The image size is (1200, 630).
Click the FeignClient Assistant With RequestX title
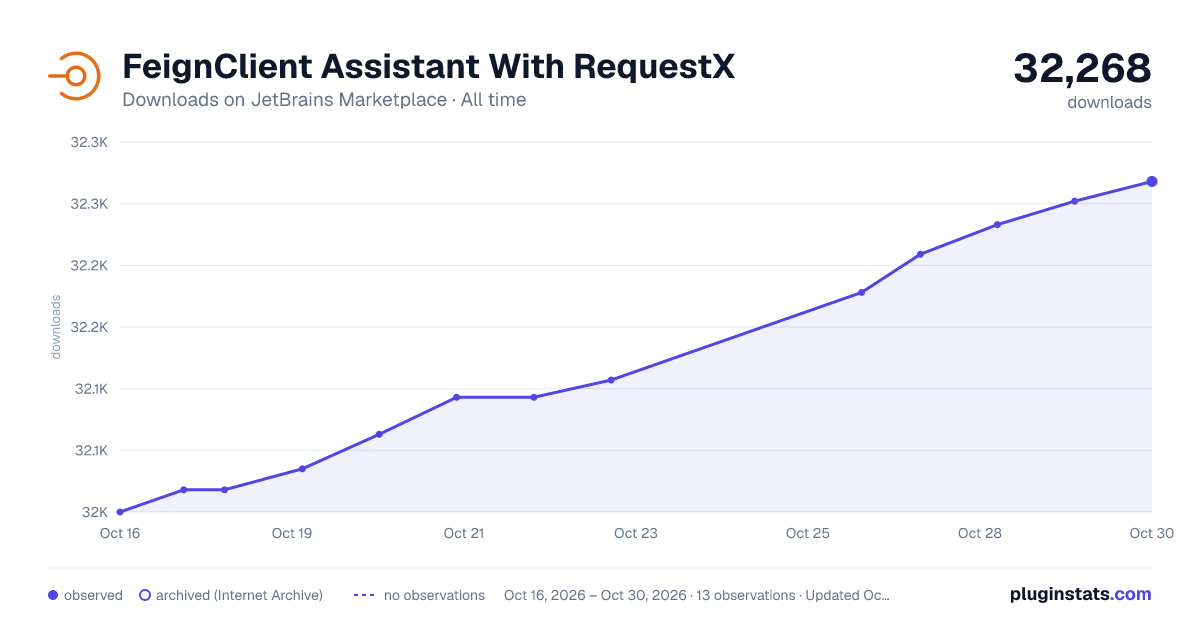[428, 67]
